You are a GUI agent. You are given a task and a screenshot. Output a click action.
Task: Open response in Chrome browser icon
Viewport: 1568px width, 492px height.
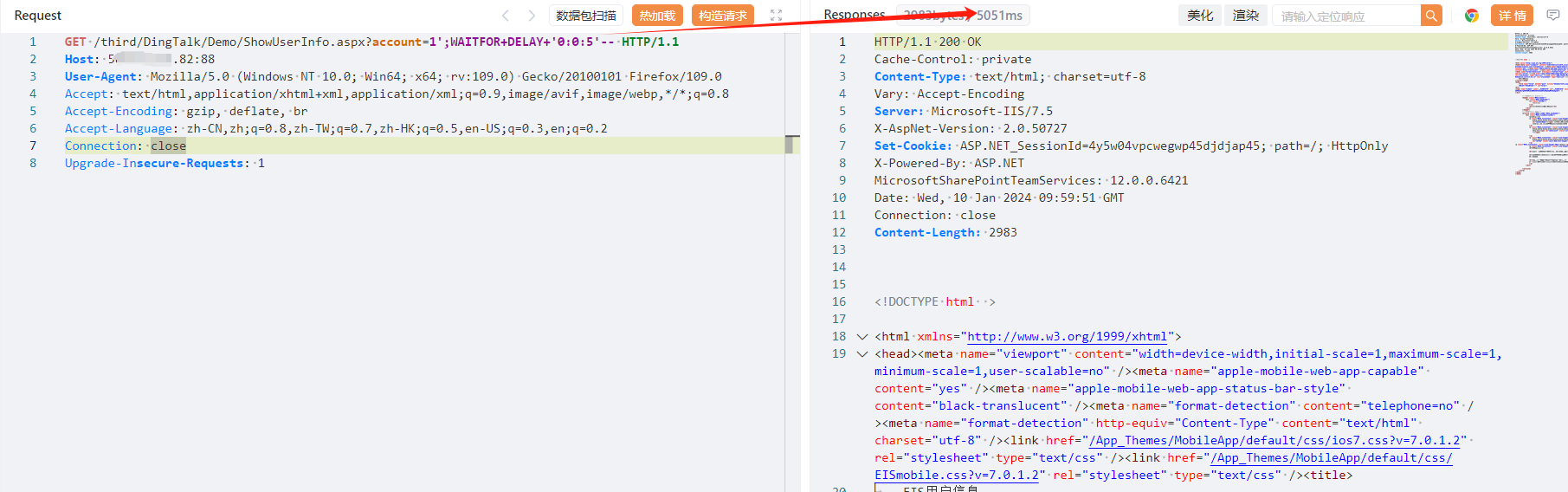pos(1471,16)
